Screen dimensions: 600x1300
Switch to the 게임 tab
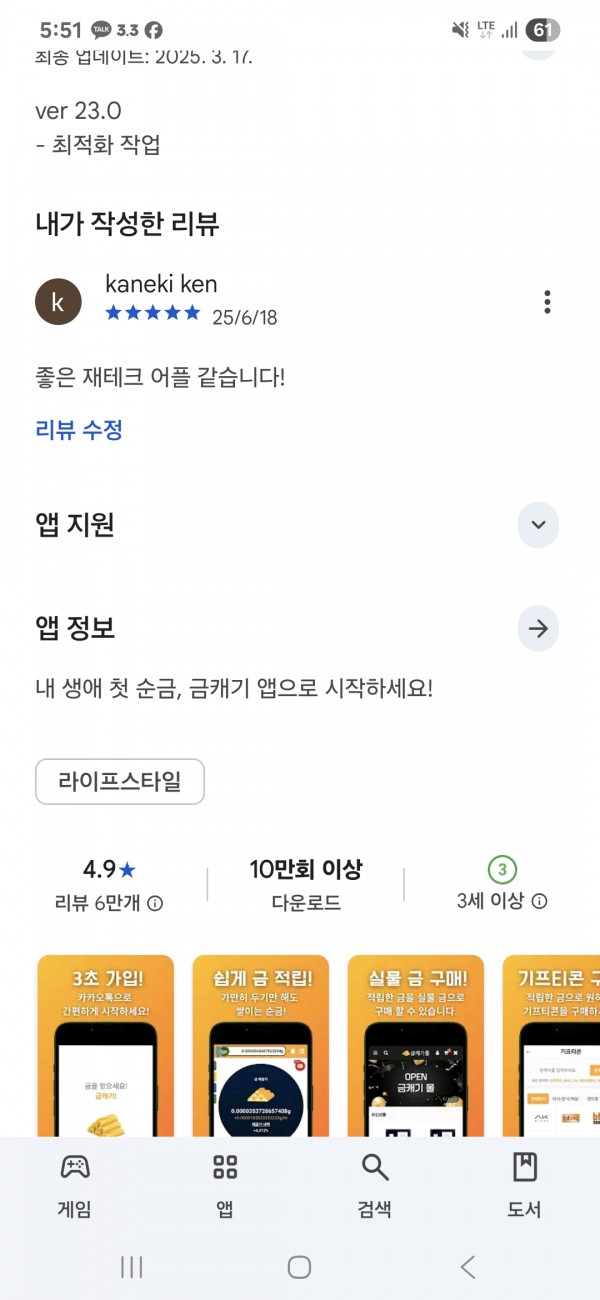tap(75, 1185)
